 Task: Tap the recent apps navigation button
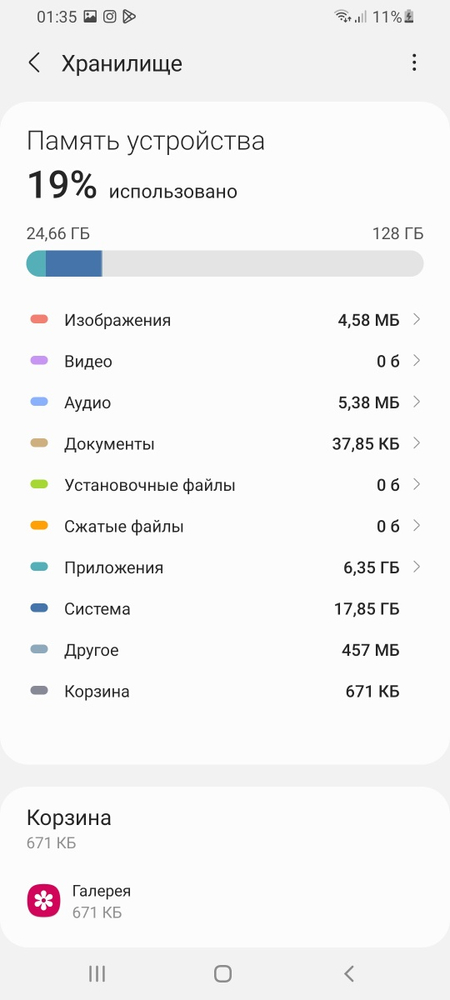(x=97, y=973)
